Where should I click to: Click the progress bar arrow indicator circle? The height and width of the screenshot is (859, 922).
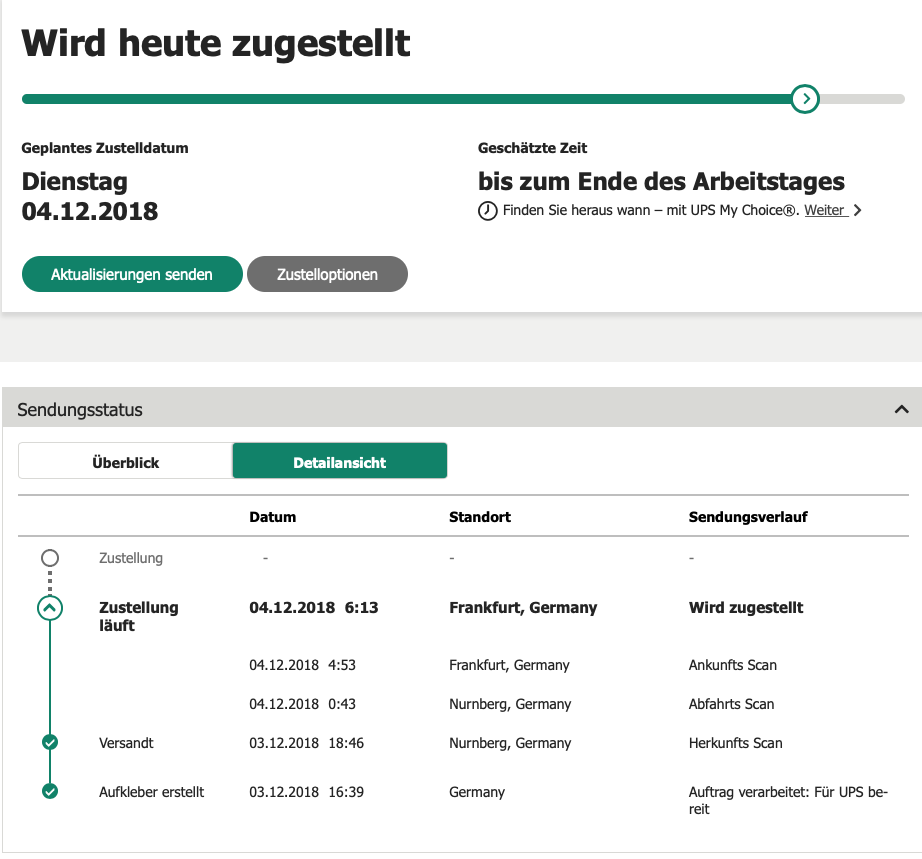click(805, 99)
